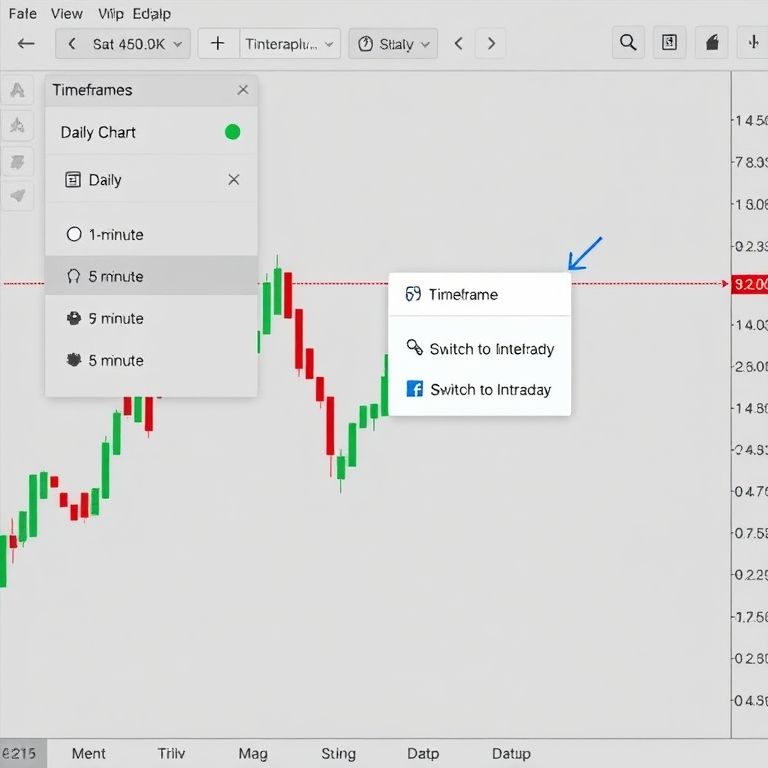The width and height of the screenshot is (768, 768).
Task: Click the back arrow icon in toolbar
Action: pyautogui.click(x=27, y=44)
